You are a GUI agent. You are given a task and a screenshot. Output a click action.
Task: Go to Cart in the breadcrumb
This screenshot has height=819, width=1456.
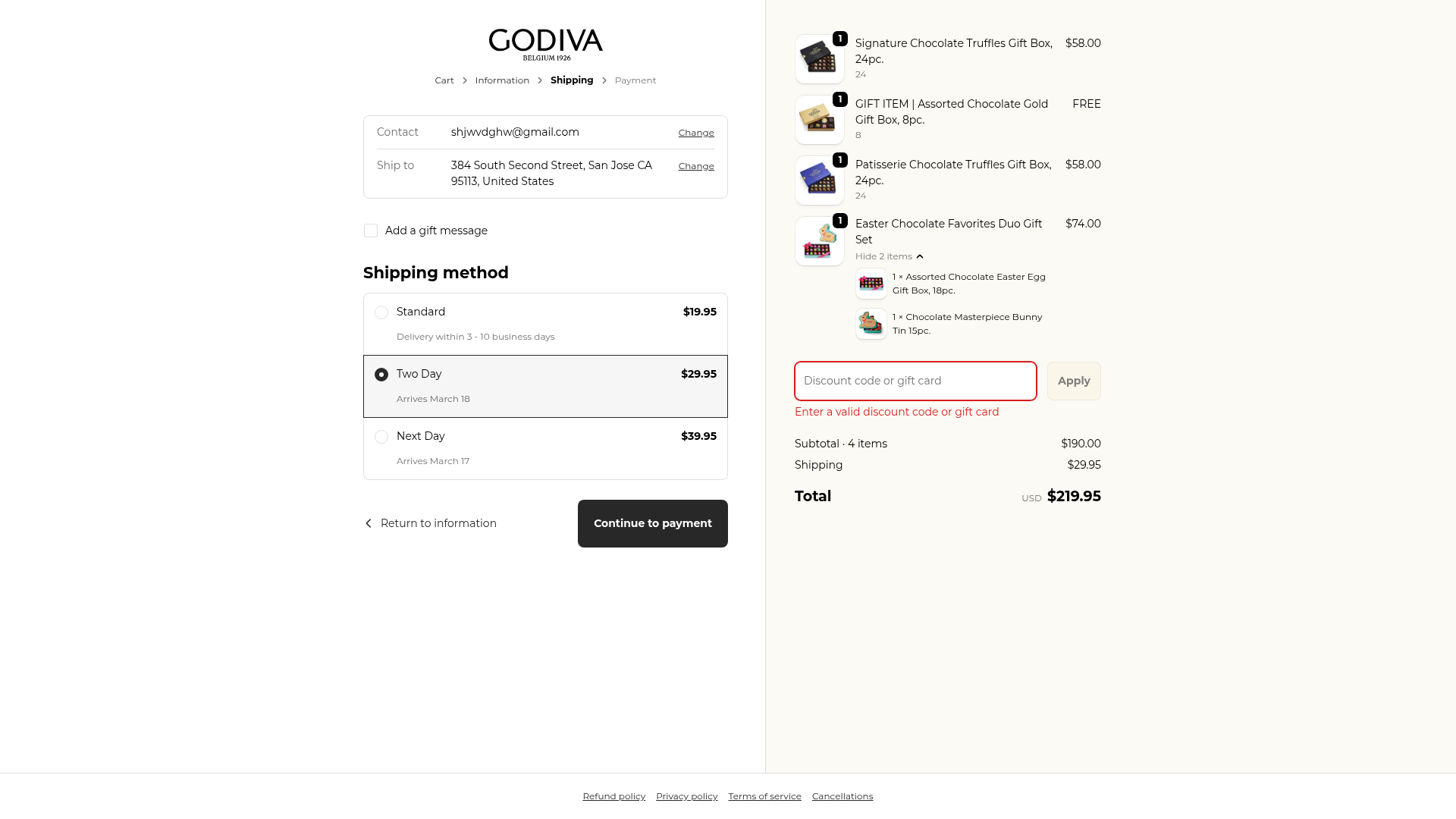(x=444, y=80)
